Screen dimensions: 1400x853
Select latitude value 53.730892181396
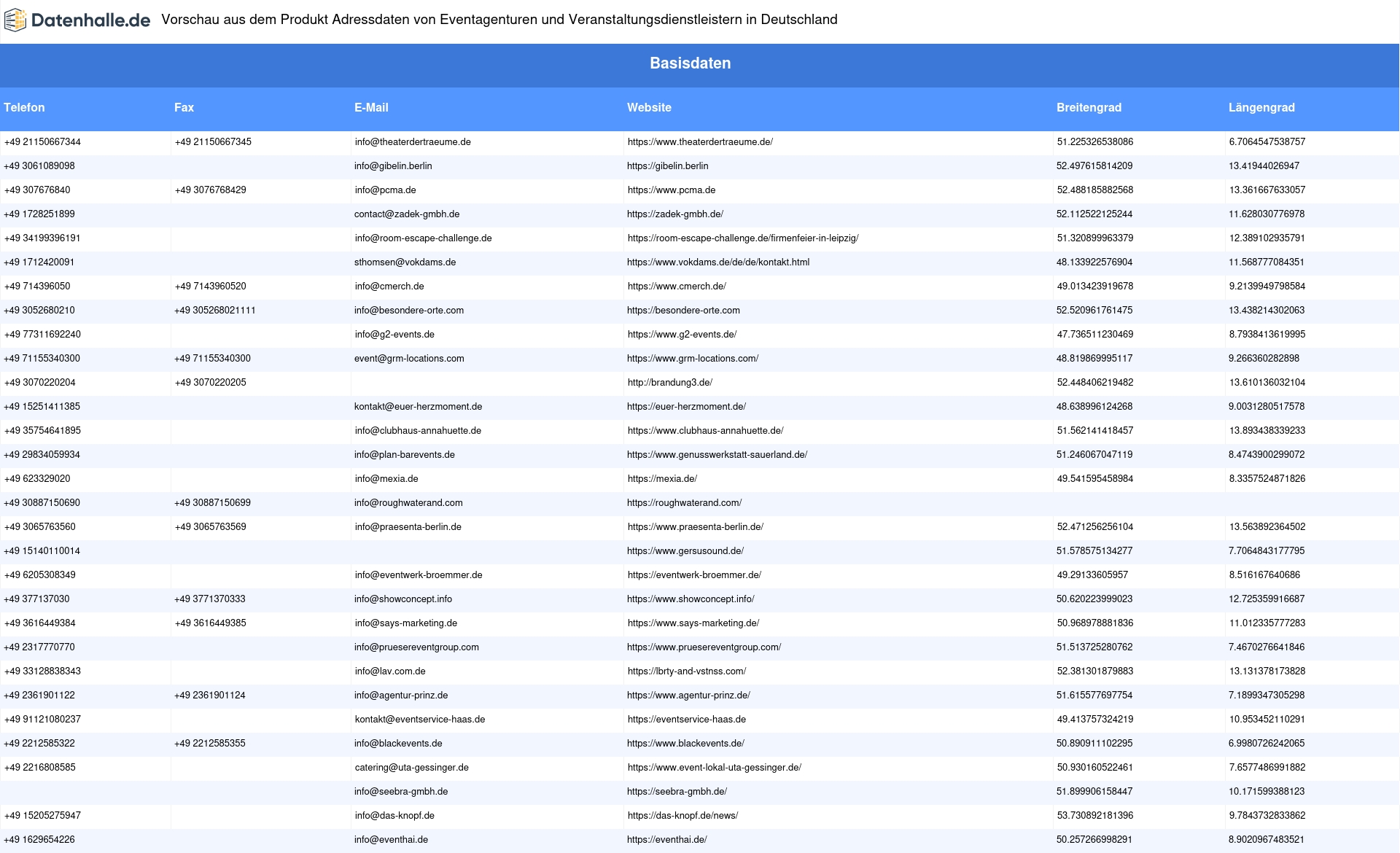click(1095, 816)
